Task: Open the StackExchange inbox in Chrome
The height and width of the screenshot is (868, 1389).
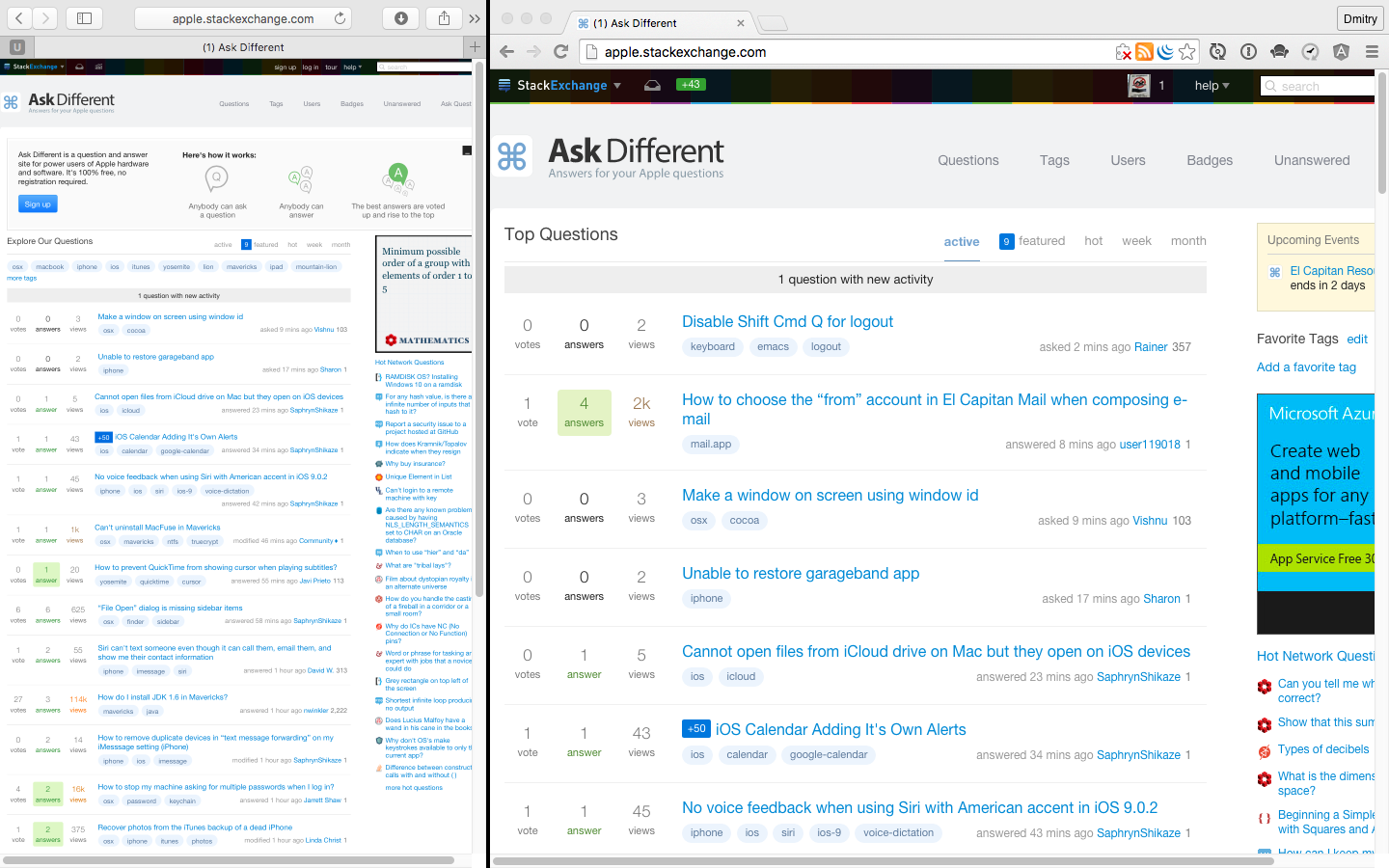Action: [653, 85]
